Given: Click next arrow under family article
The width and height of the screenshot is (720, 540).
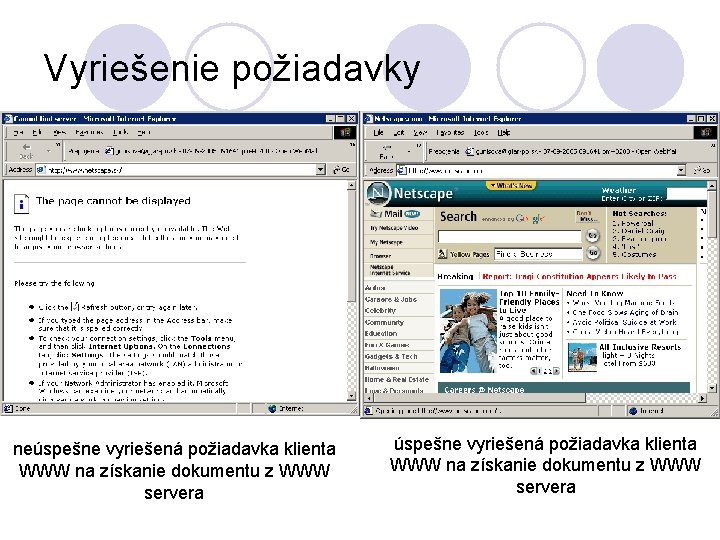Looking at the screenshot, I should tap(556, 371).
